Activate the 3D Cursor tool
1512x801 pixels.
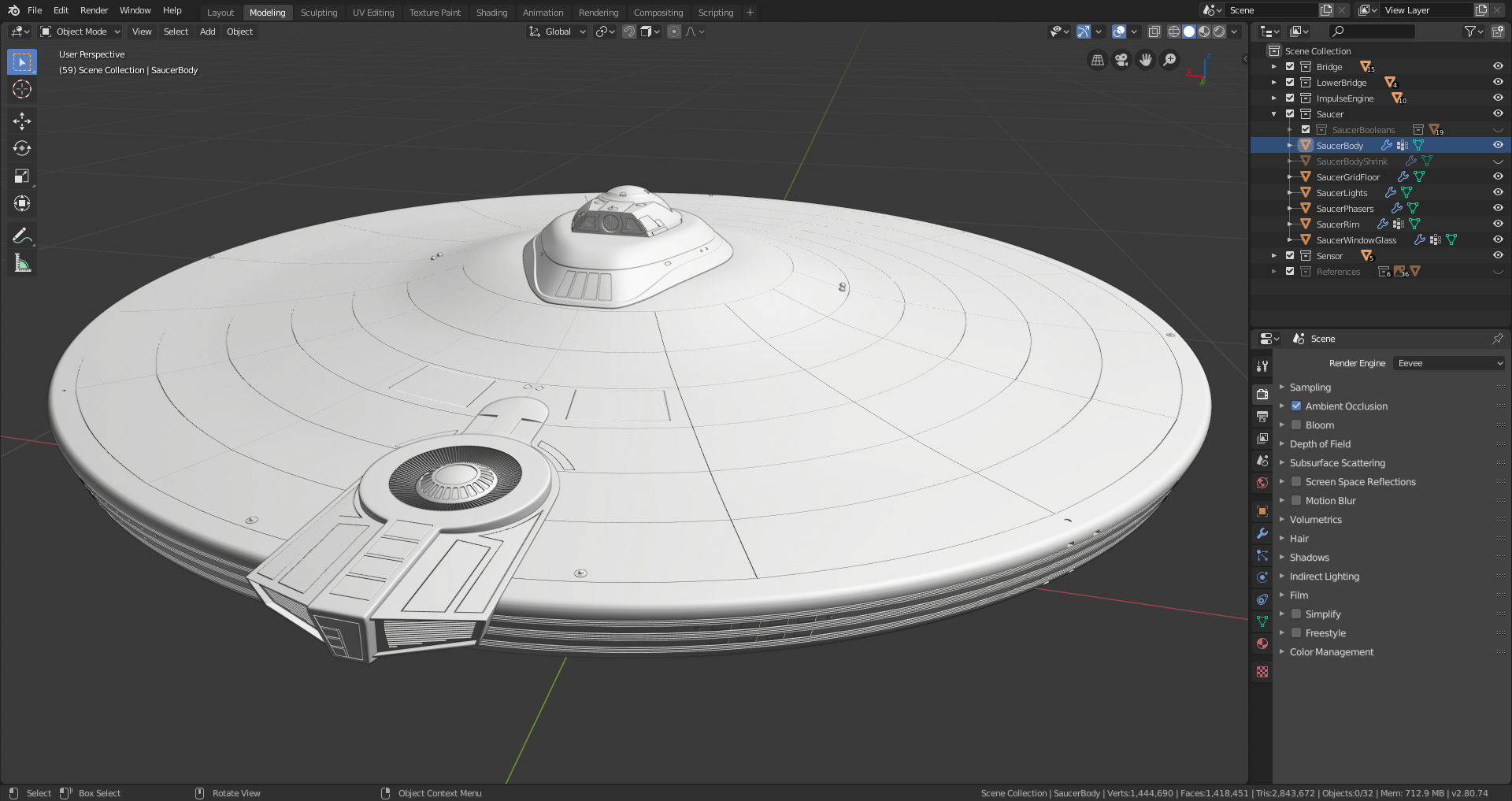coord(22,89)
